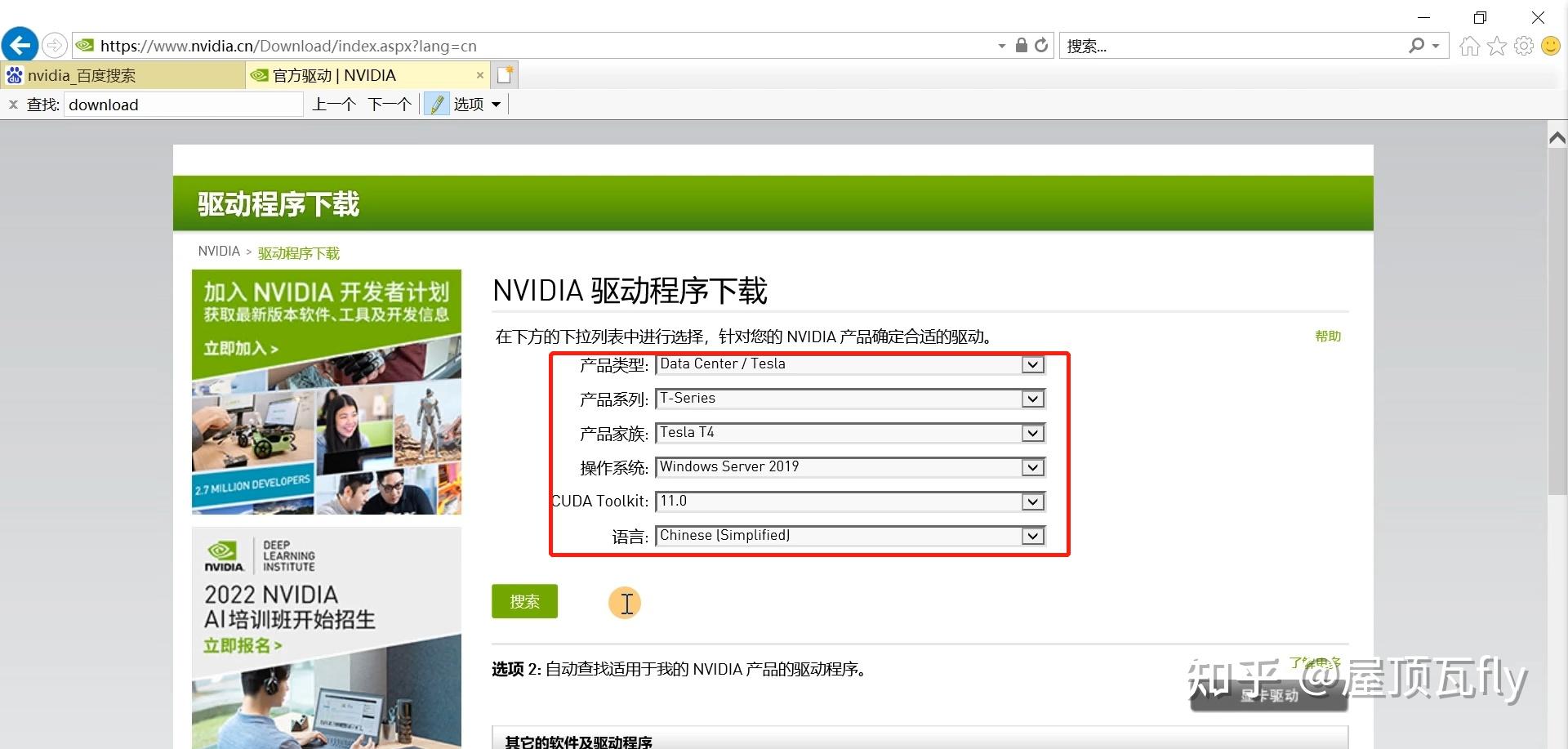Close the 官方驱动 | NVIDIA tab
The image size is (1568, 749).
pos(480,75)
